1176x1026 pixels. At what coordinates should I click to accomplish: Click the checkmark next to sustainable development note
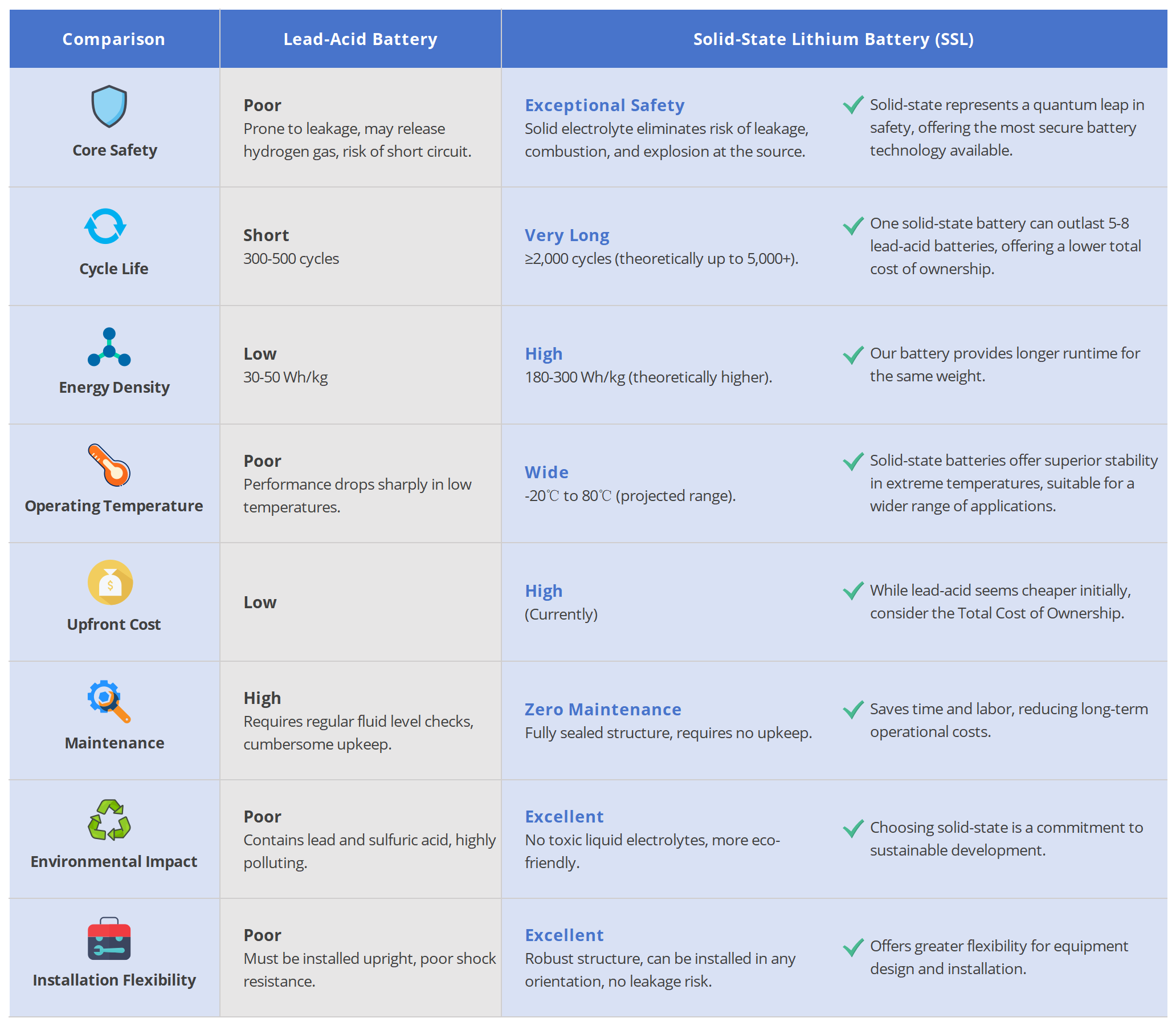point(853,828)
